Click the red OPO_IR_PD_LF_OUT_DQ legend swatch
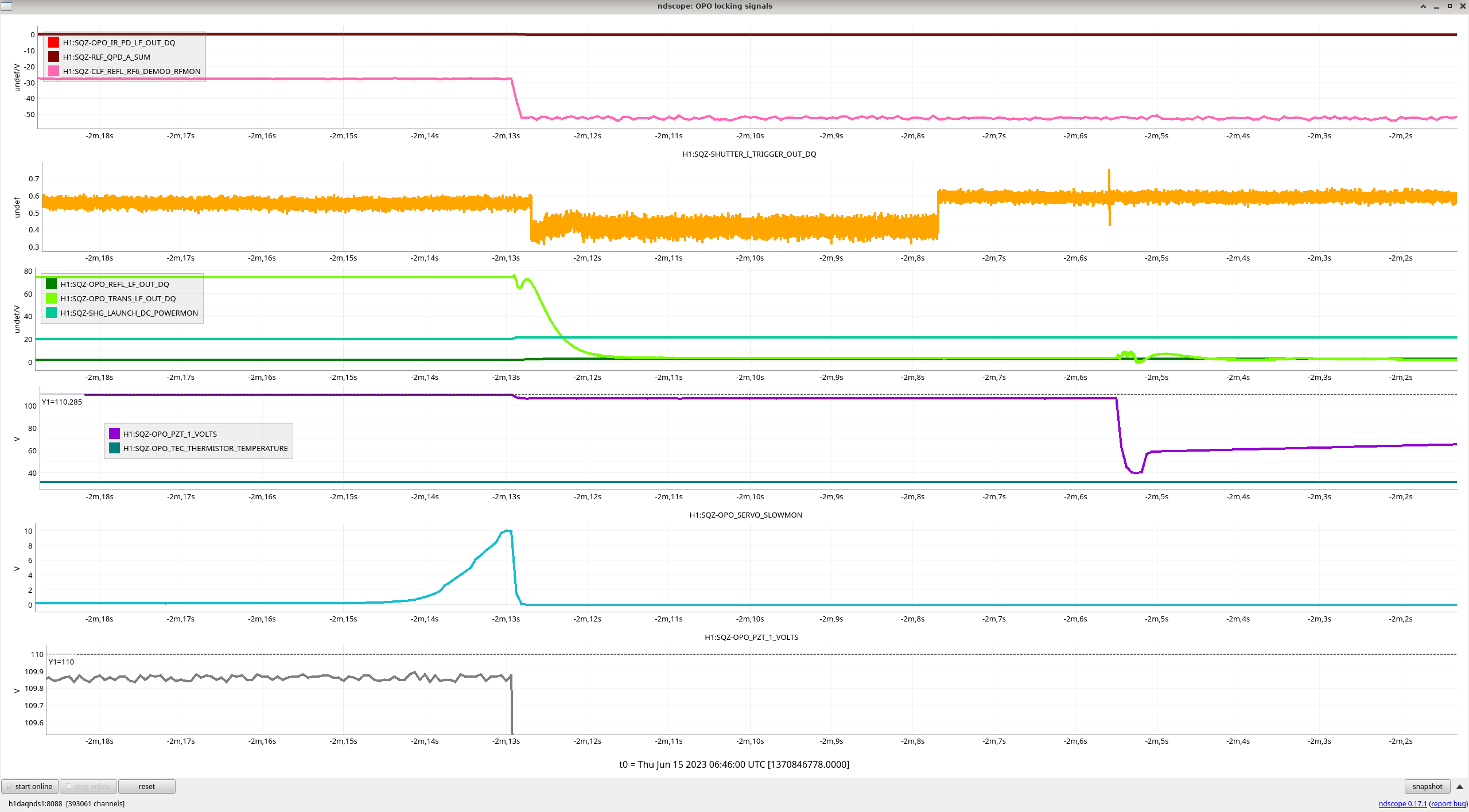 tap(54, 42)
